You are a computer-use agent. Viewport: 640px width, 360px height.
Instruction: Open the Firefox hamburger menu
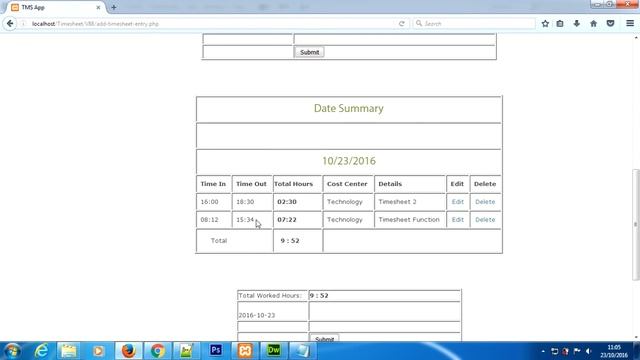[x=630, y=24]
